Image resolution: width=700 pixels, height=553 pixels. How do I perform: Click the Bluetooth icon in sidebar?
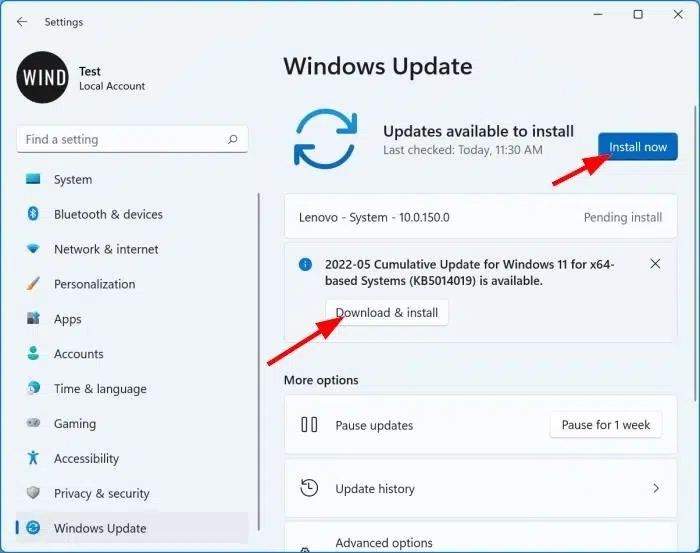tap(33, 214)
